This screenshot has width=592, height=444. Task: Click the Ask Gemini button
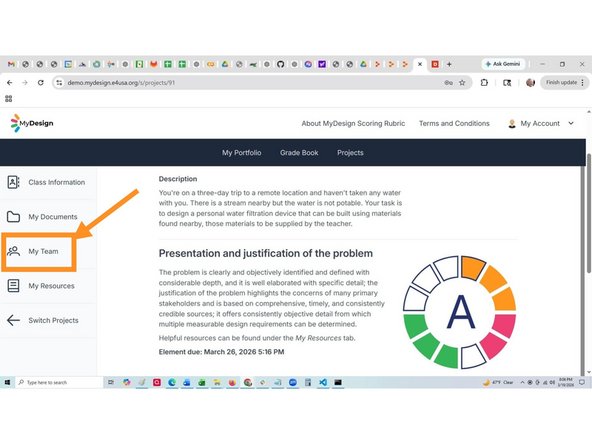click(503, 64)
